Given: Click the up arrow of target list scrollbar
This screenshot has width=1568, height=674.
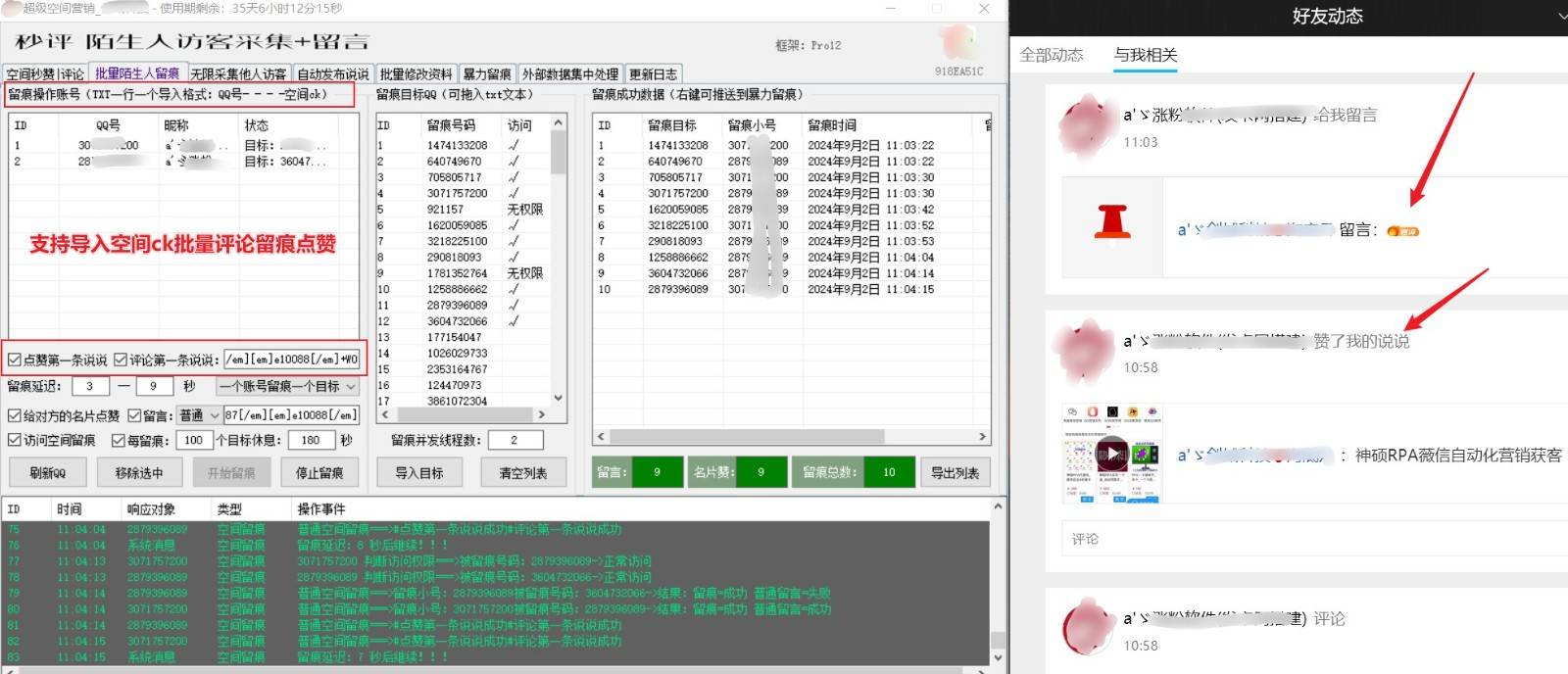Looking at the screenshot, I should (x=559, y=123).
